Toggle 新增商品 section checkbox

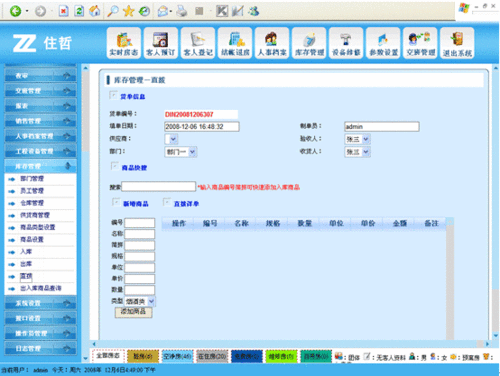click(116, 202)
